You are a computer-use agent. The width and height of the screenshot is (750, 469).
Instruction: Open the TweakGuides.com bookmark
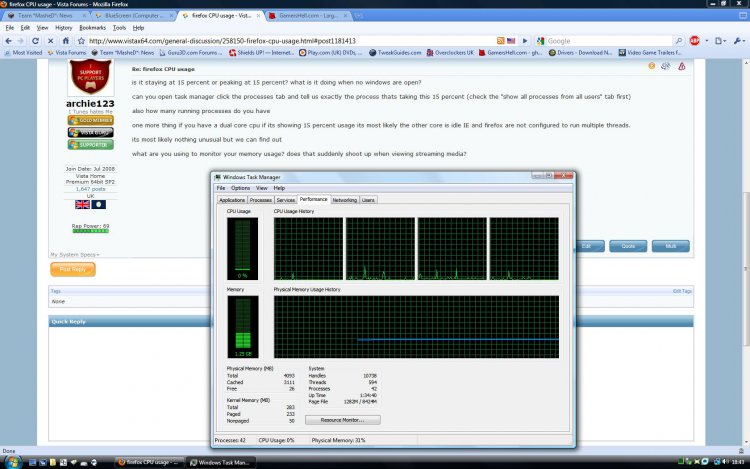pyautogui.click(x=395, y=53)
